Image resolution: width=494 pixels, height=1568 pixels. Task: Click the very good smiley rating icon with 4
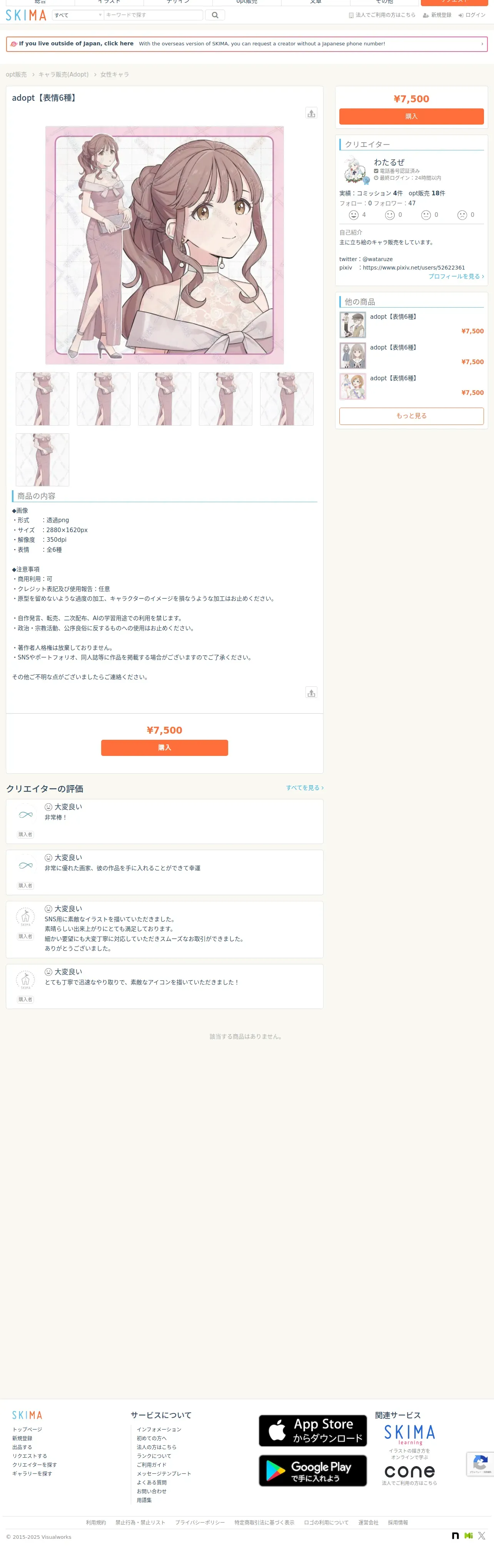point(353,215)
